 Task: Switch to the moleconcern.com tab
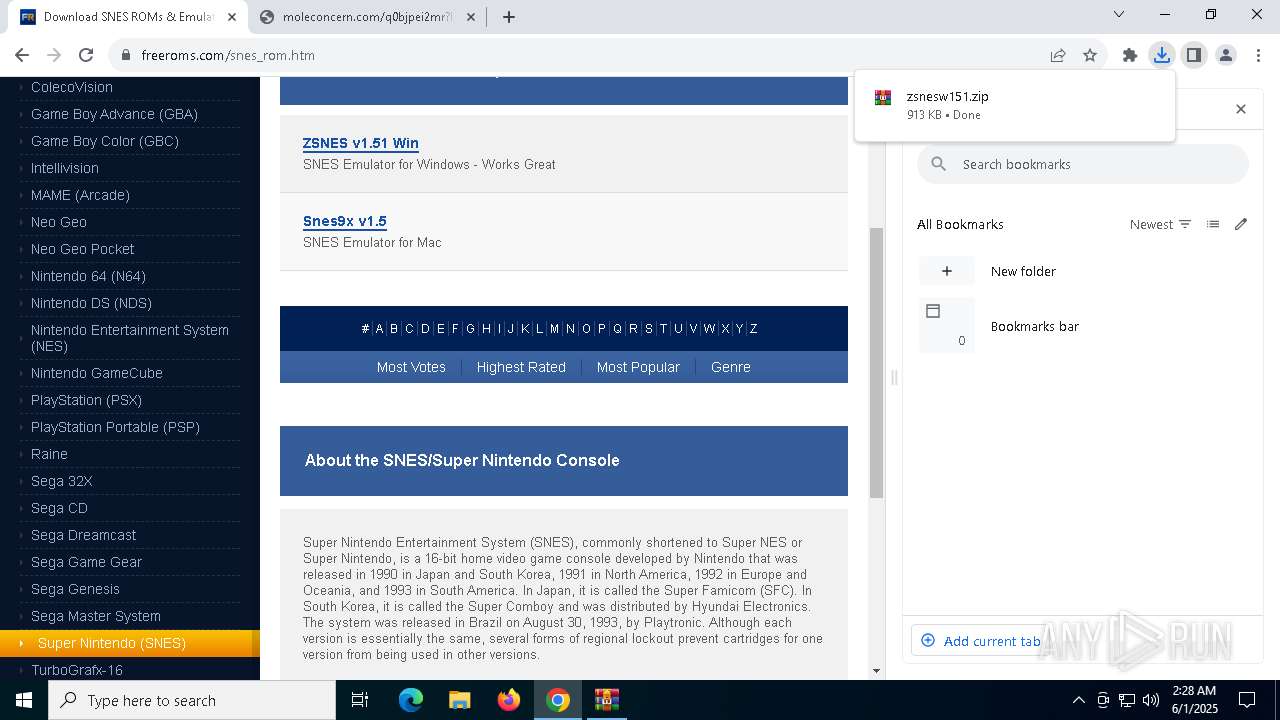[366, 17]
